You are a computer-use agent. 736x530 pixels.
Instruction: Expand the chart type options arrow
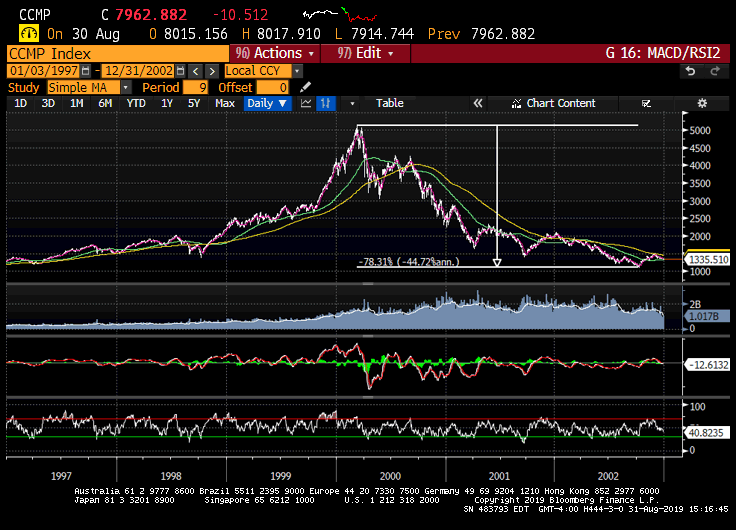tap(352, 103)
